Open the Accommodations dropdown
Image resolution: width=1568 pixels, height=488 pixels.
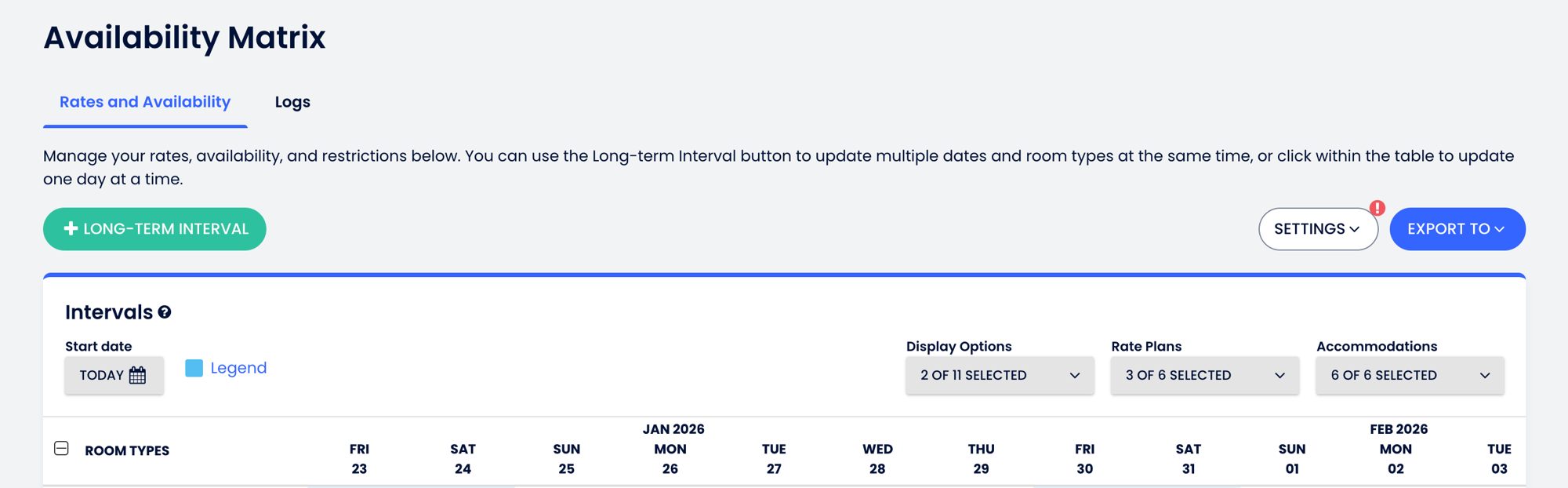tap(1410, 375)
